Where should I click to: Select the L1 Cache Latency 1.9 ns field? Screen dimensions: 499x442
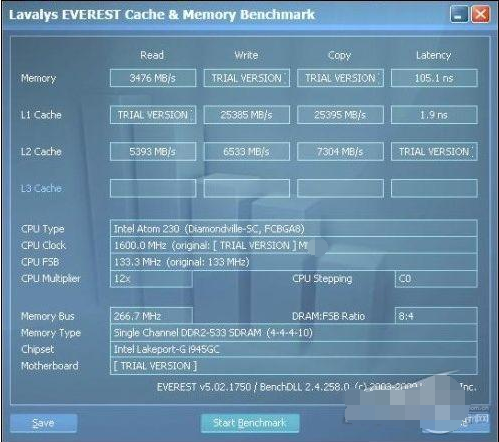tap(434, 115)
